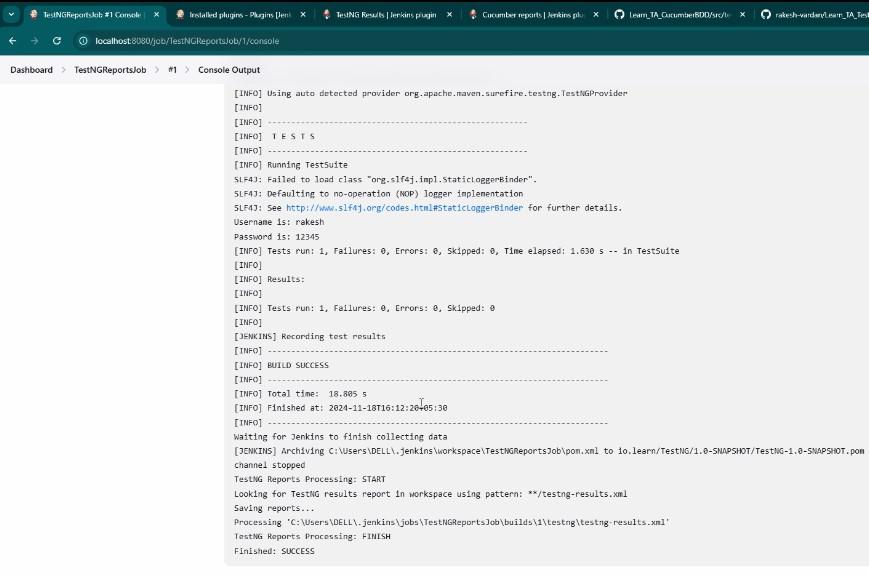Go forward to next page
This screenshot has width=869, height=577.
click(34, 41)
